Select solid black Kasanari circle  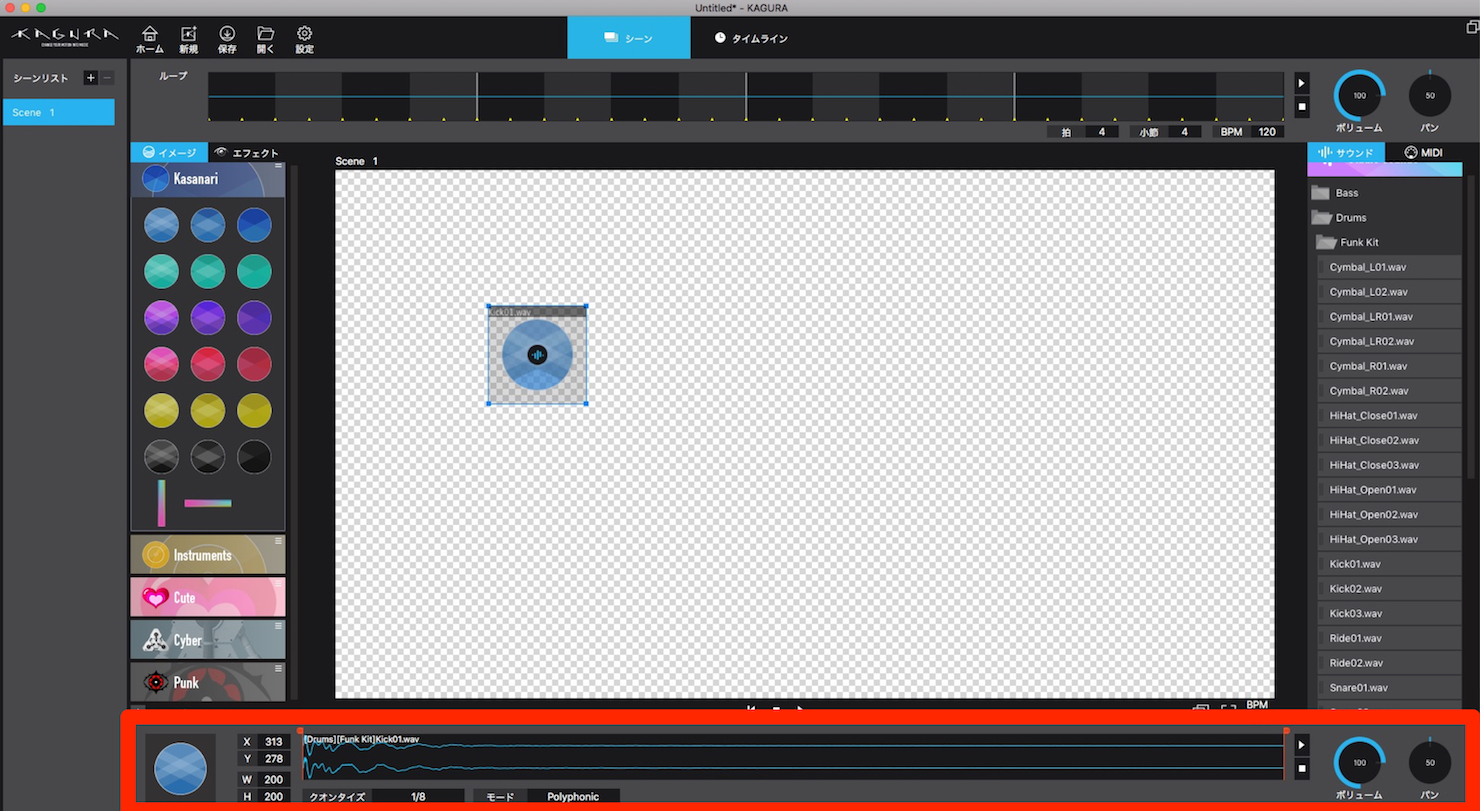[255, 457]
